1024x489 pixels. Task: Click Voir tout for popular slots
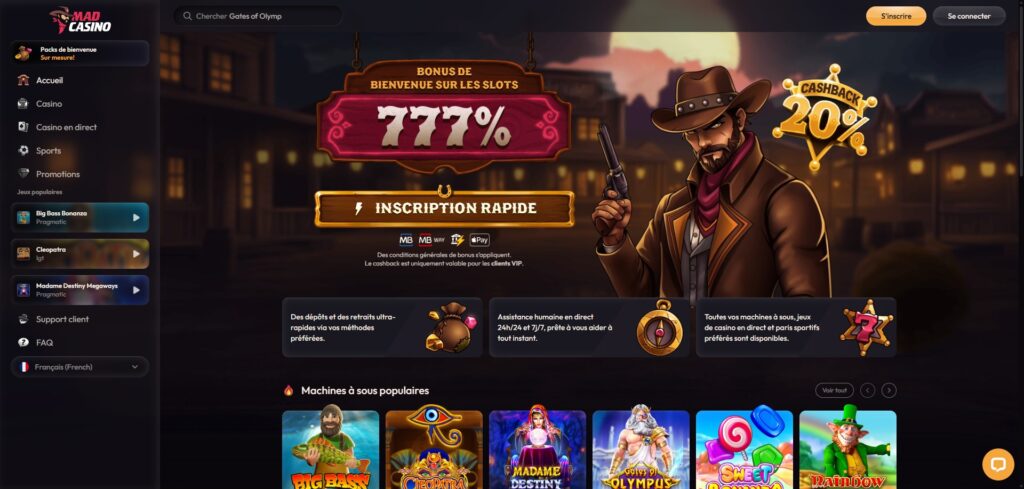835,390
